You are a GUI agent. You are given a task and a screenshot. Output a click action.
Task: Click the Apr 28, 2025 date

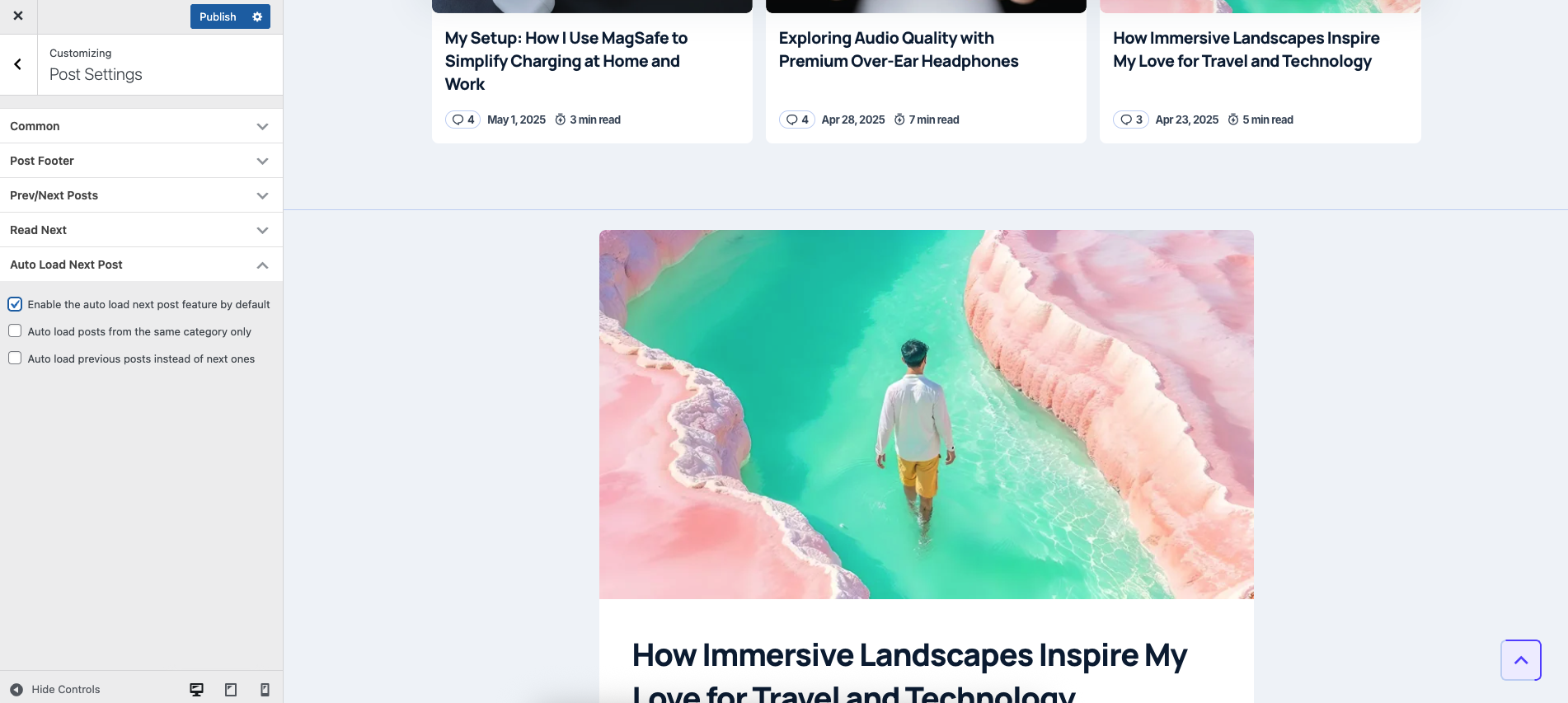pos(853,120)
